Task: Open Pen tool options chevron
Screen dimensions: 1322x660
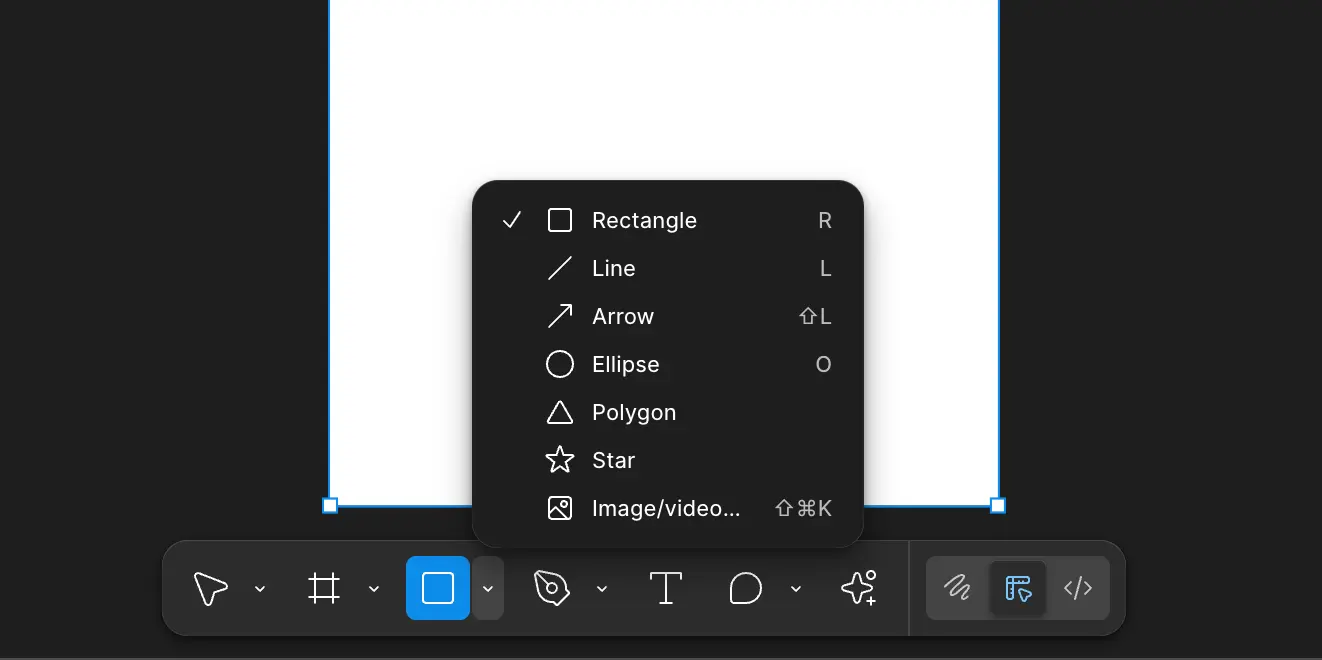Action: tap(602, 589)
